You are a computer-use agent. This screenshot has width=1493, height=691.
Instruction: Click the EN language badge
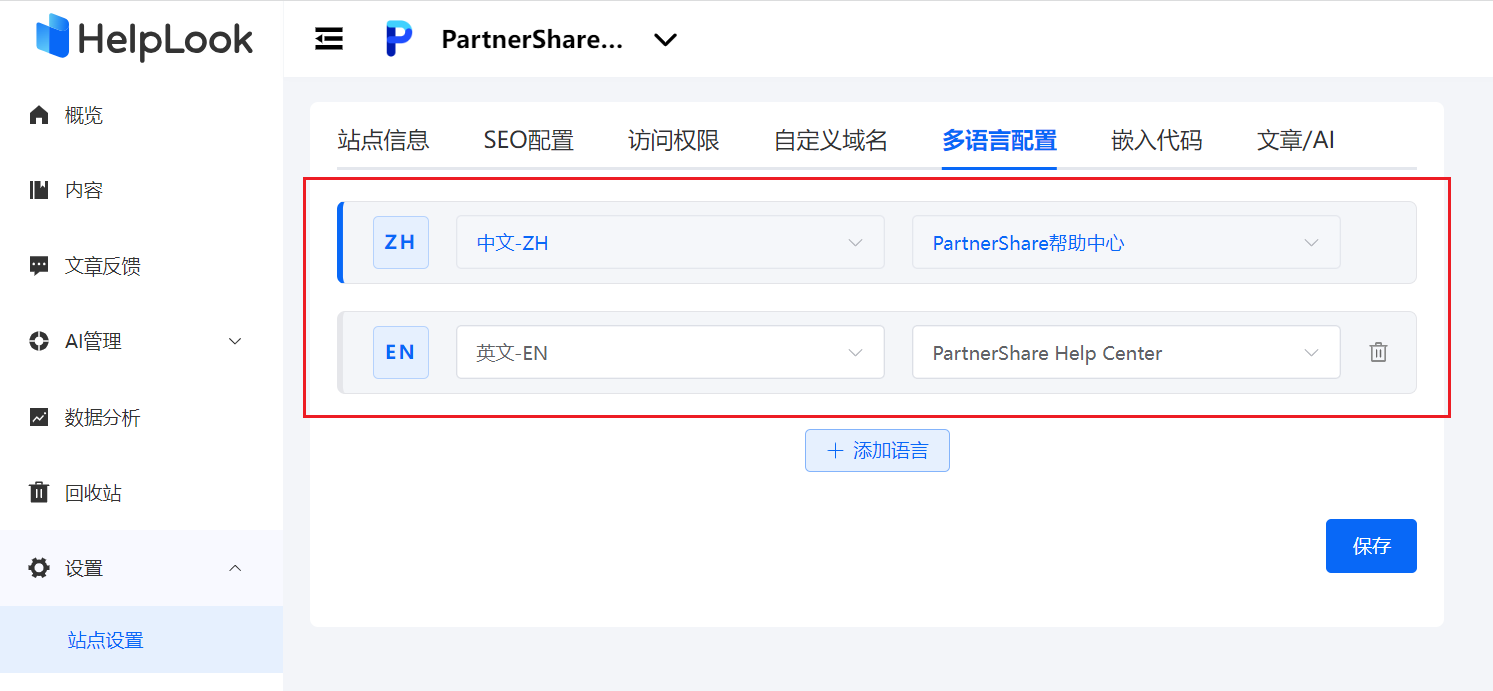[x=401, y=352]
